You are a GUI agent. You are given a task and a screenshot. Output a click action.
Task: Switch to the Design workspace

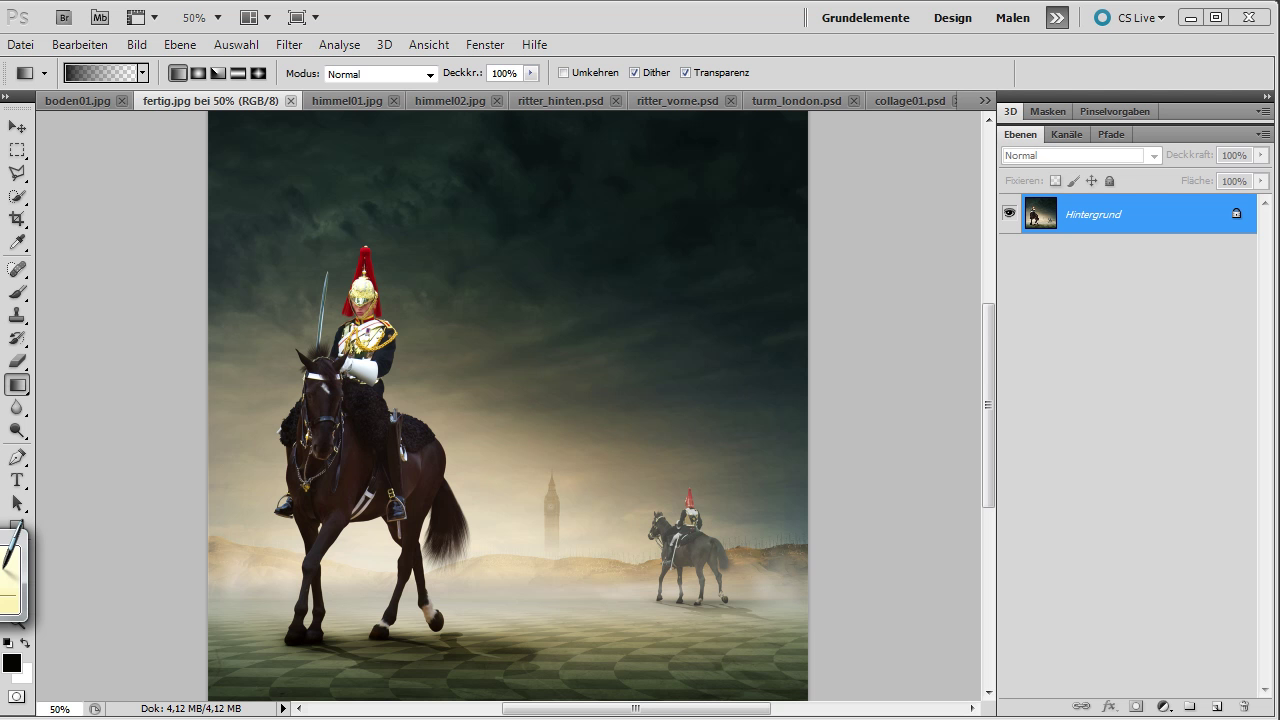coord(952,18)
